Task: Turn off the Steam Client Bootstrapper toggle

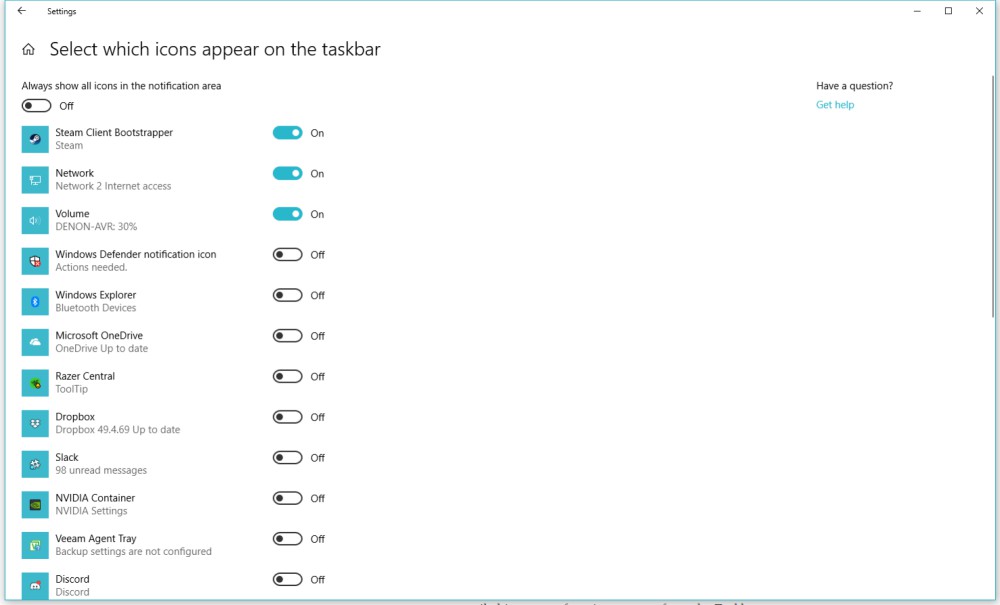Action: [x=288, y=133]
